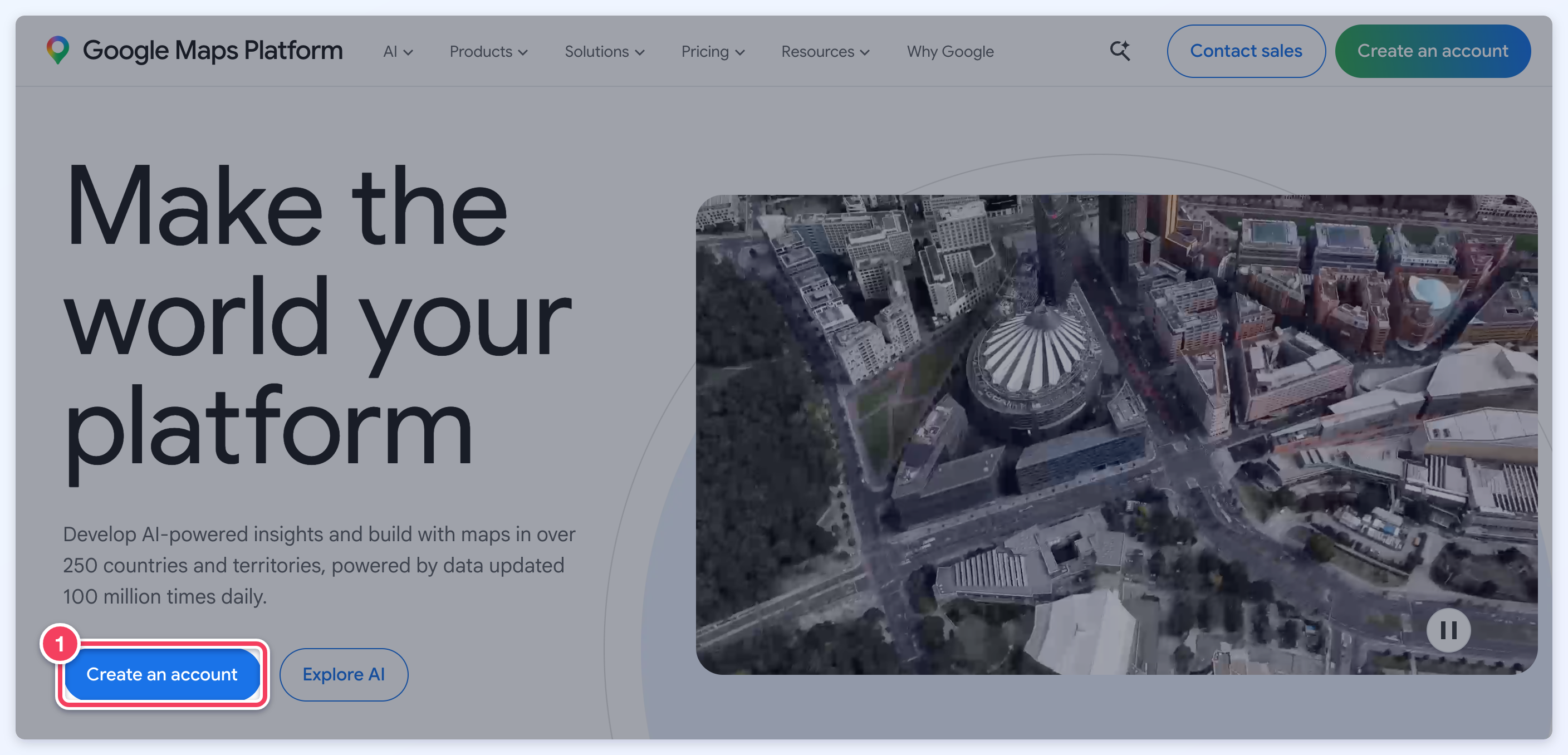The height and width of the screenshot is (755, 1568).
Task: Click the Contact sales button
Action: pyautogui.click(x=1246, y=51)
